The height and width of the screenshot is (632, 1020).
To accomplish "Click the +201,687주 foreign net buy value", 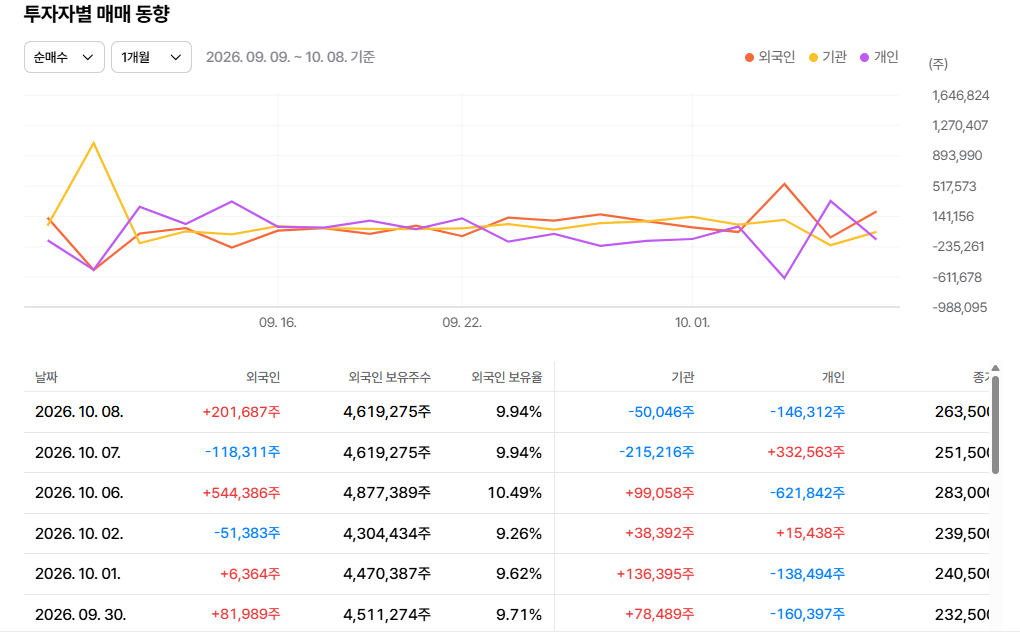I will 241,412.
